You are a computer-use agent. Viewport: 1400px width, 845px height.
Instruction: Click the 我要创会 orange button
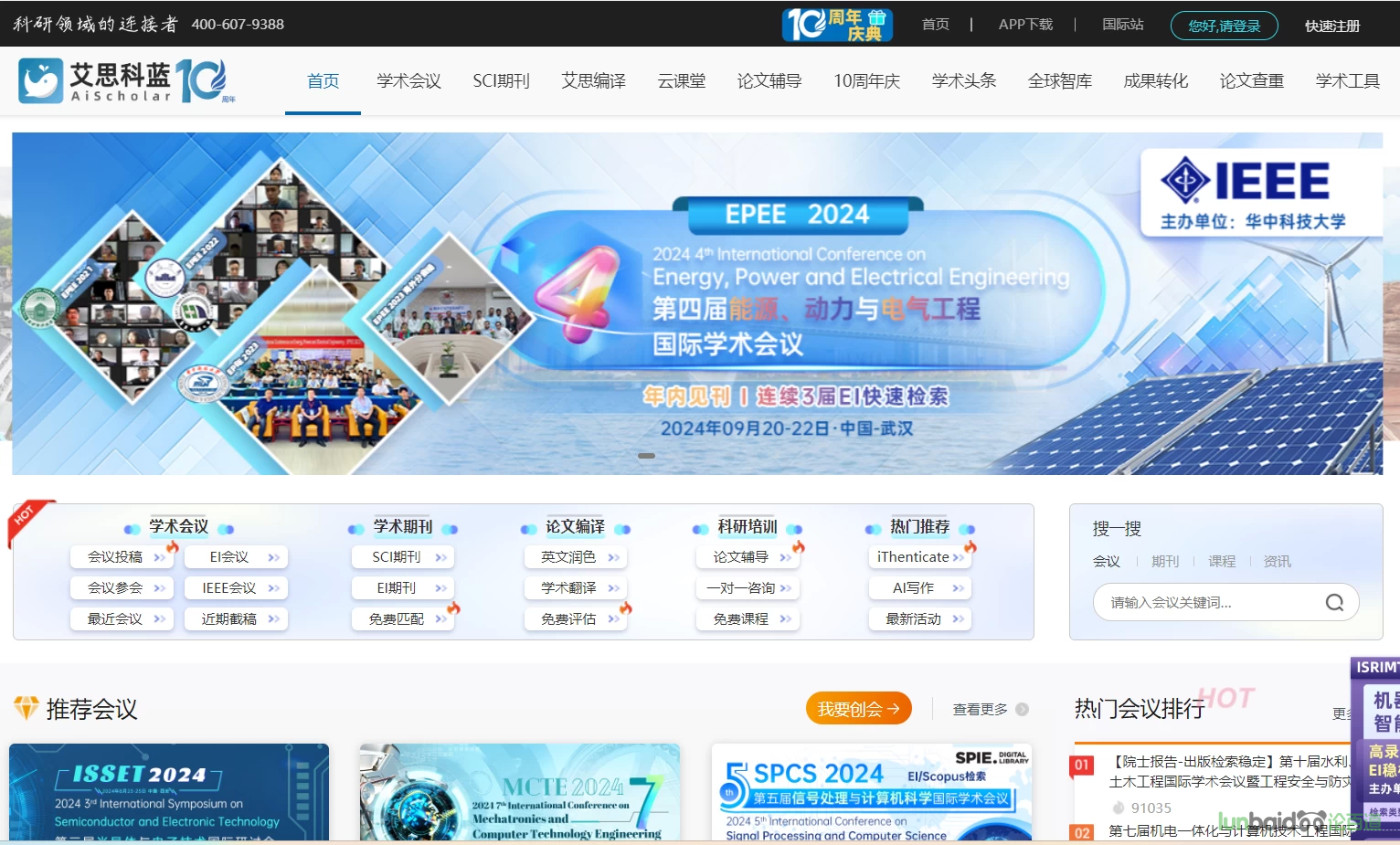point(858,708)
